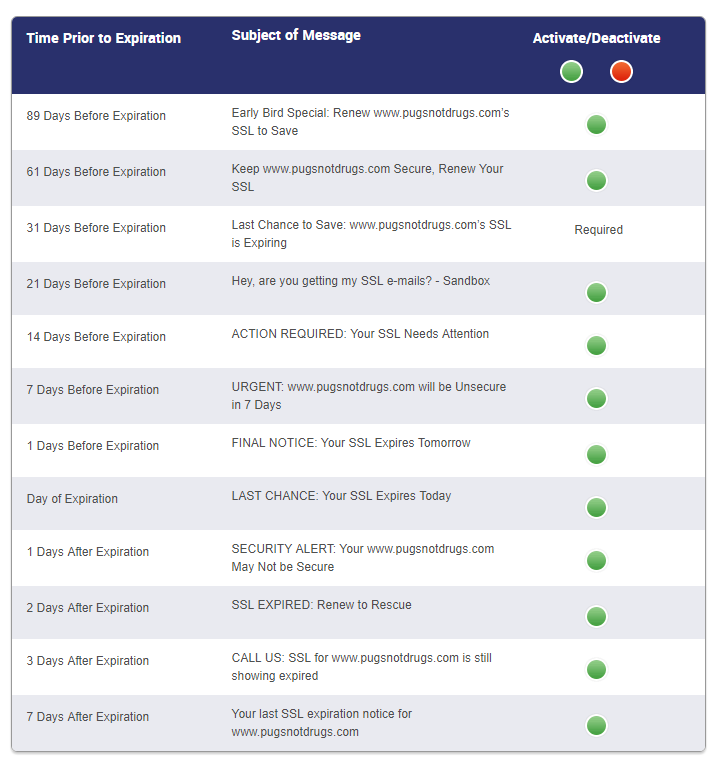
Task: Toggle green dot for 14 Days Before Expiration
Action: pyautogui.click(x=596, y=346)
